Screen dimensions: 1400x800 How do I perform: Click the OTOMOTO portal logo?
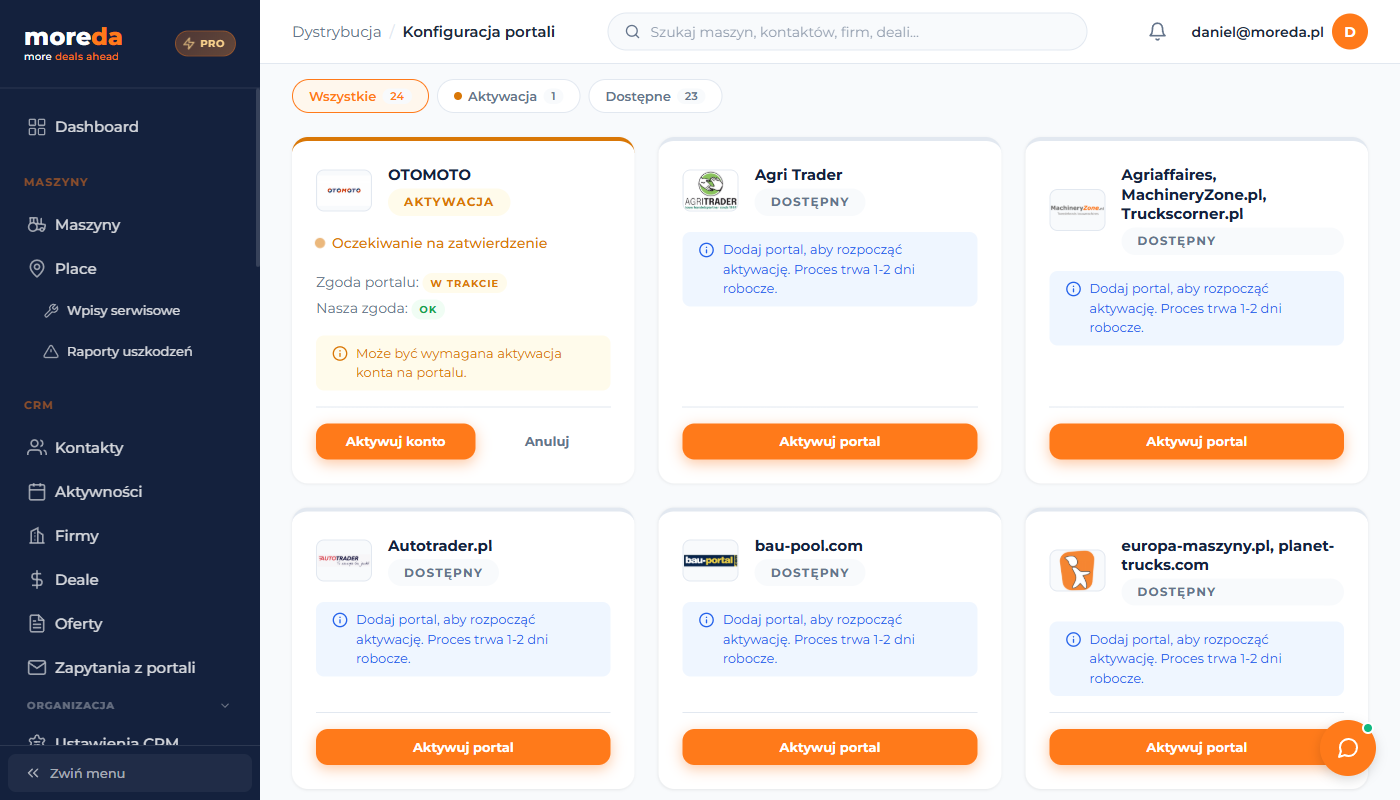coord(344,191)
